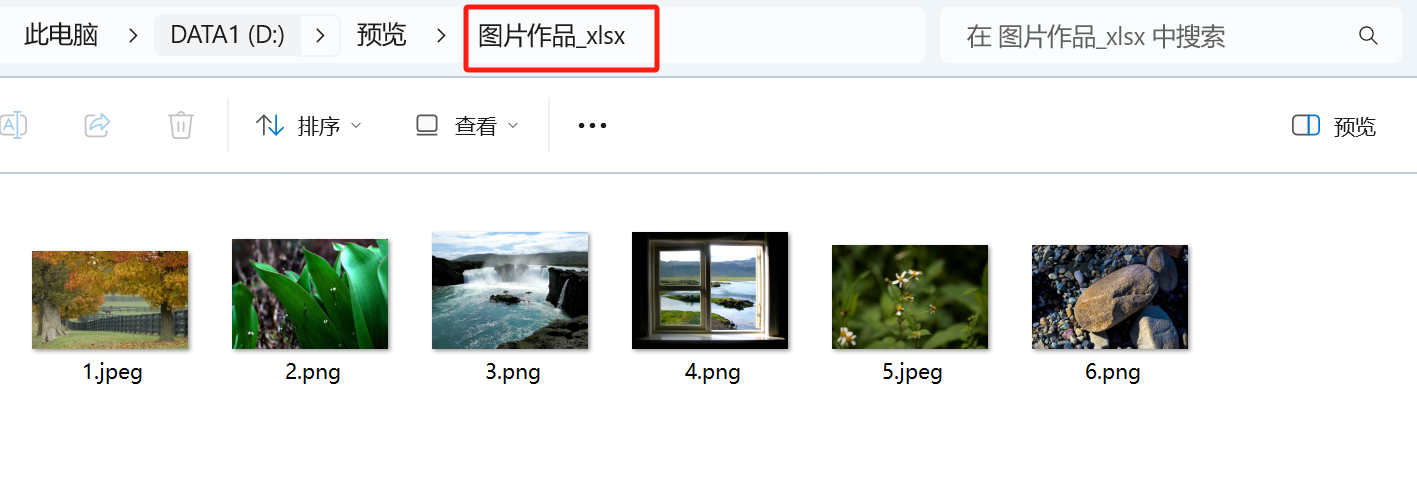This screenshot has width=1417, height=493.
Task: Click the Rename icon in toolbar
Action: pos(13,125)
